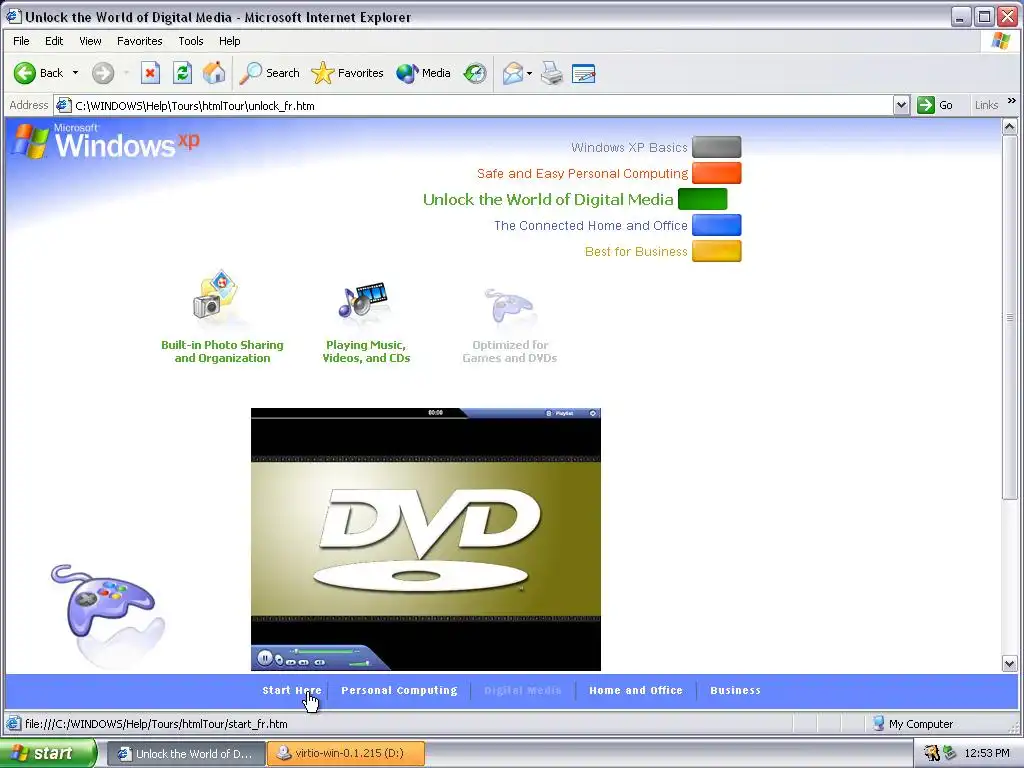This screenshot has height=768, width=1024.
Task: Open Best for Business link
Action: [636, 252]
